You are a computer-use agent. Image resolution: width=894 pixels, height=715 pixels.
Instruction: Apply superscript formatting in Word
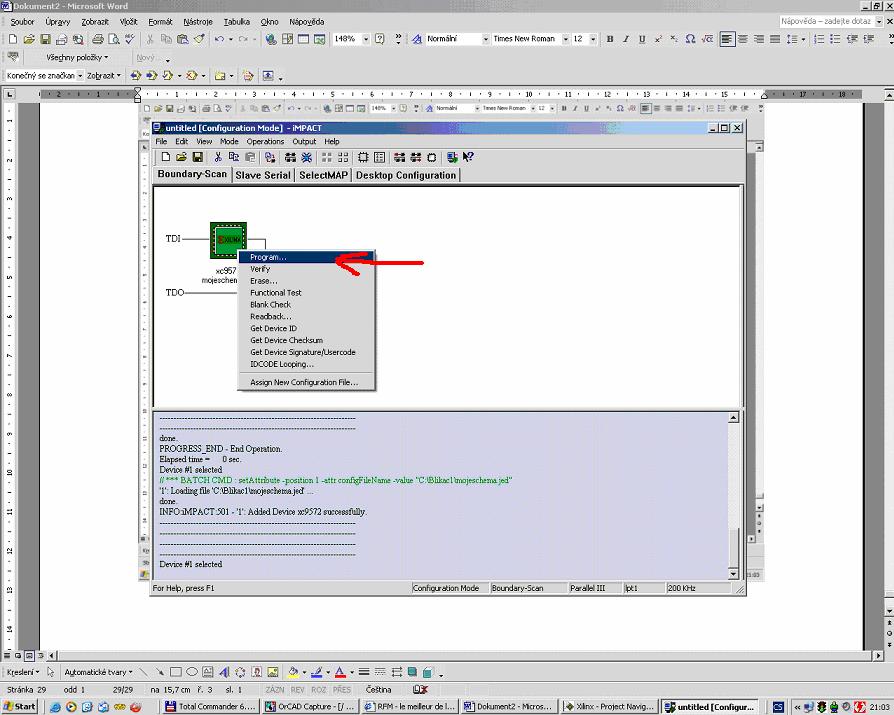click(x=658, y=39)
